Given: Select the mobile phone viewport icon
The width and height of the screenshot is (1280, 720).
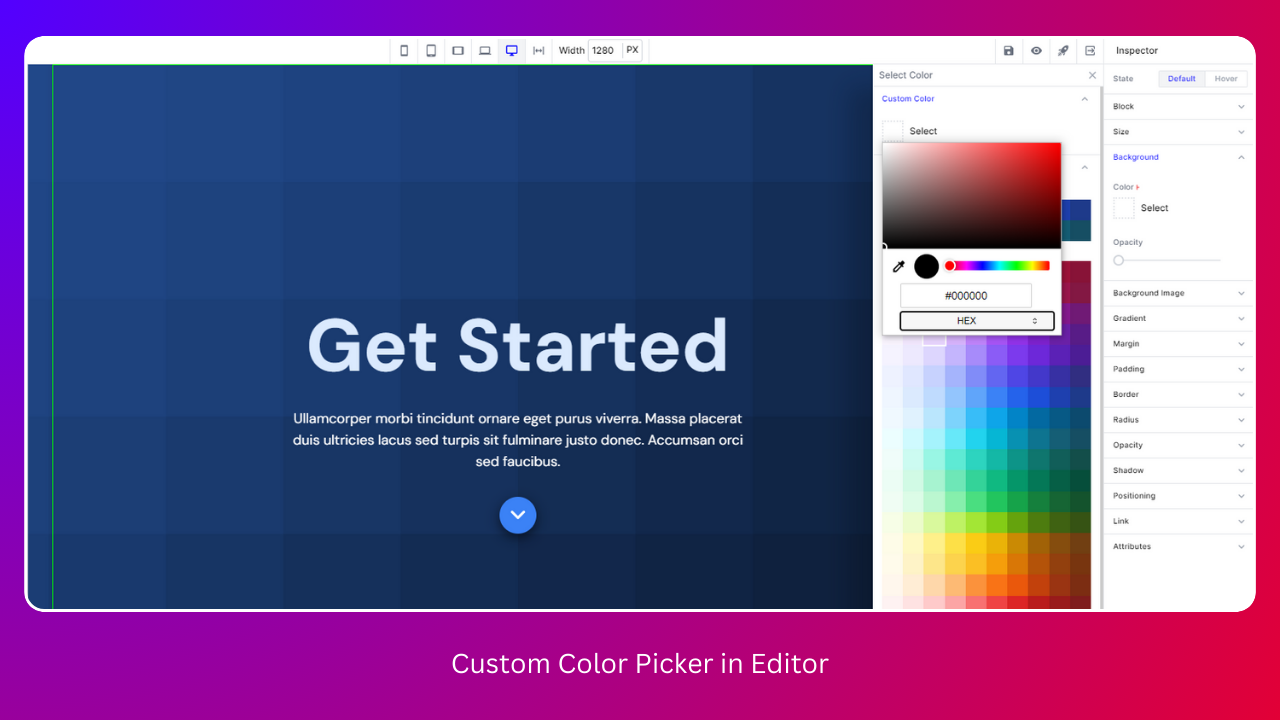Looking at the screenshot, I should tap(404, 51).
